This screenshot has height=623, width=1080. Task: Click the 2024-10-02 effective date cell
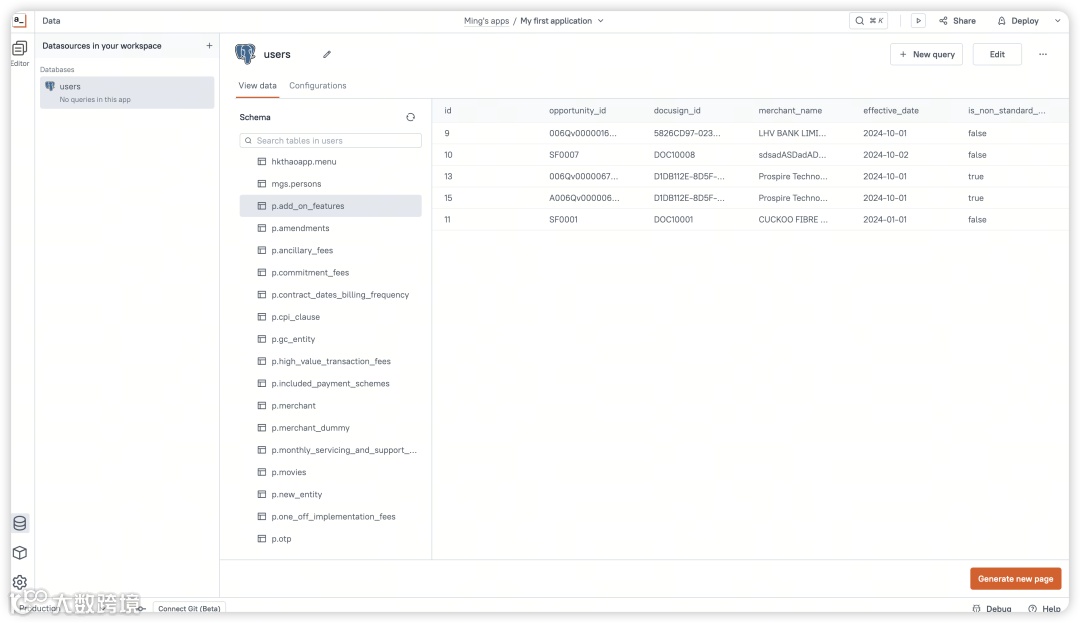pyautogui.click(x=886, y=155)
